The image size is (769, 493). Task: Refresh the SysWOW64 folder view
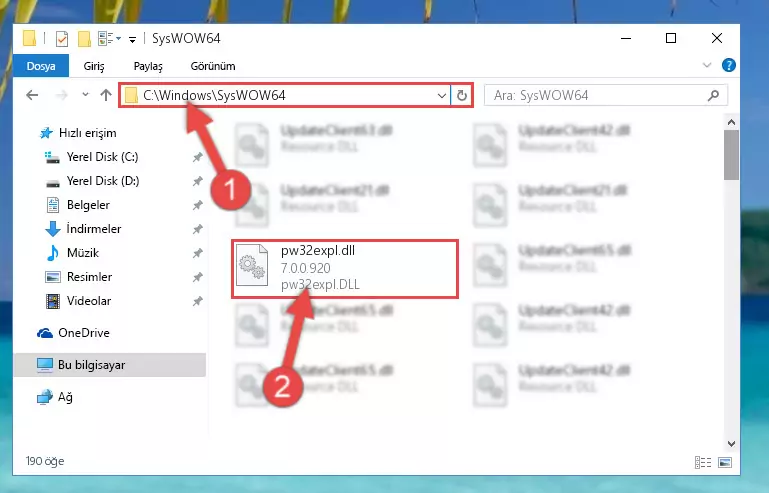461,96
